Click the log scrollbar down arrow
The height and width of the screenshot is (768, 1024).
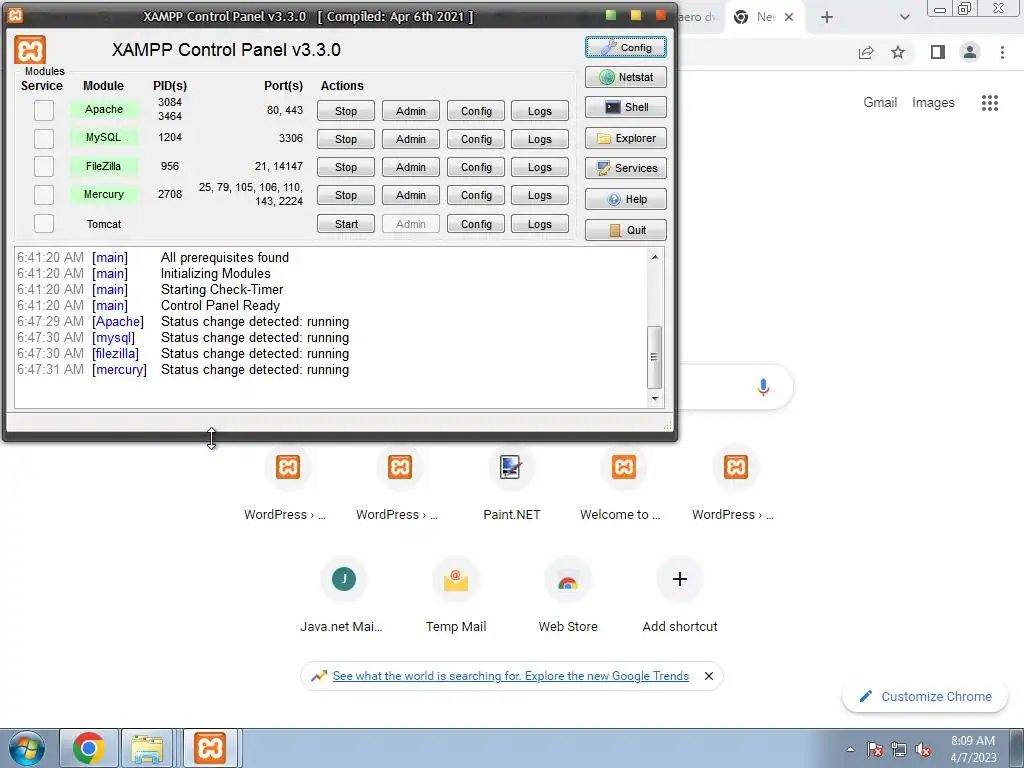(655, 398)
